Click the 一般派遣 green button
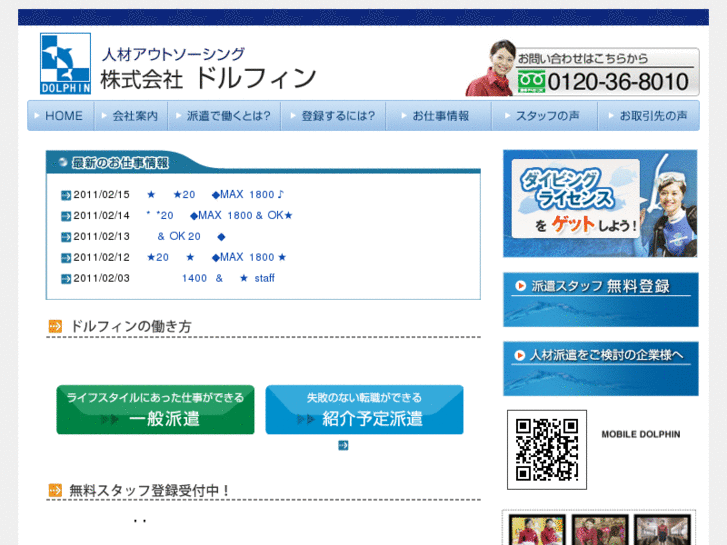 (155, 410)
